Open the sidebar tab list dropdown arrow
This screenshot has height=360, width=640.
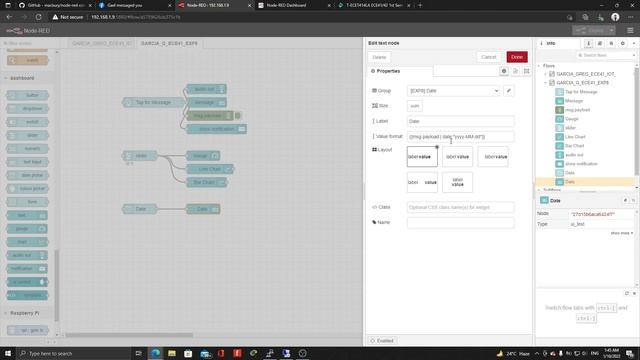point(634,43)
